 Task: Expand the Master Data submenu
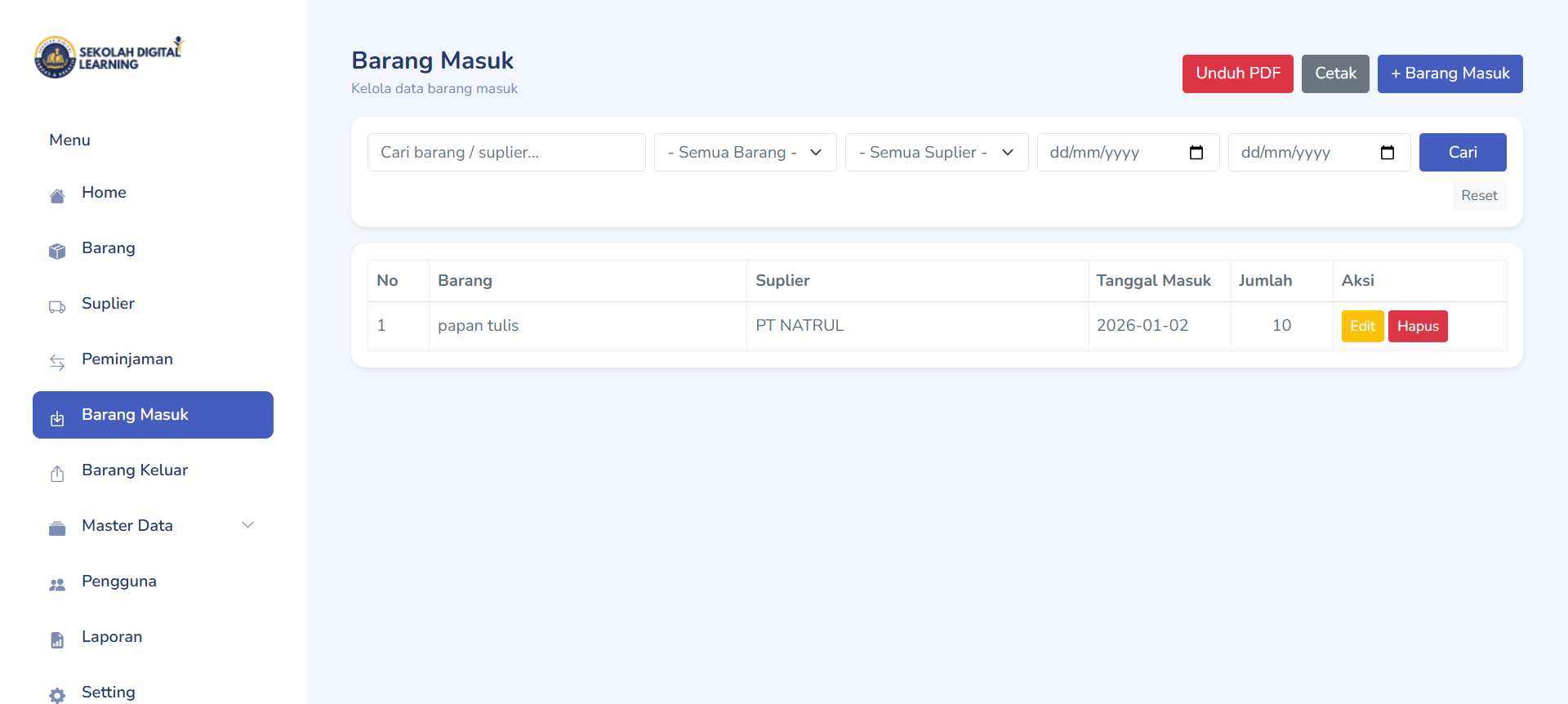tap(247, 525)
